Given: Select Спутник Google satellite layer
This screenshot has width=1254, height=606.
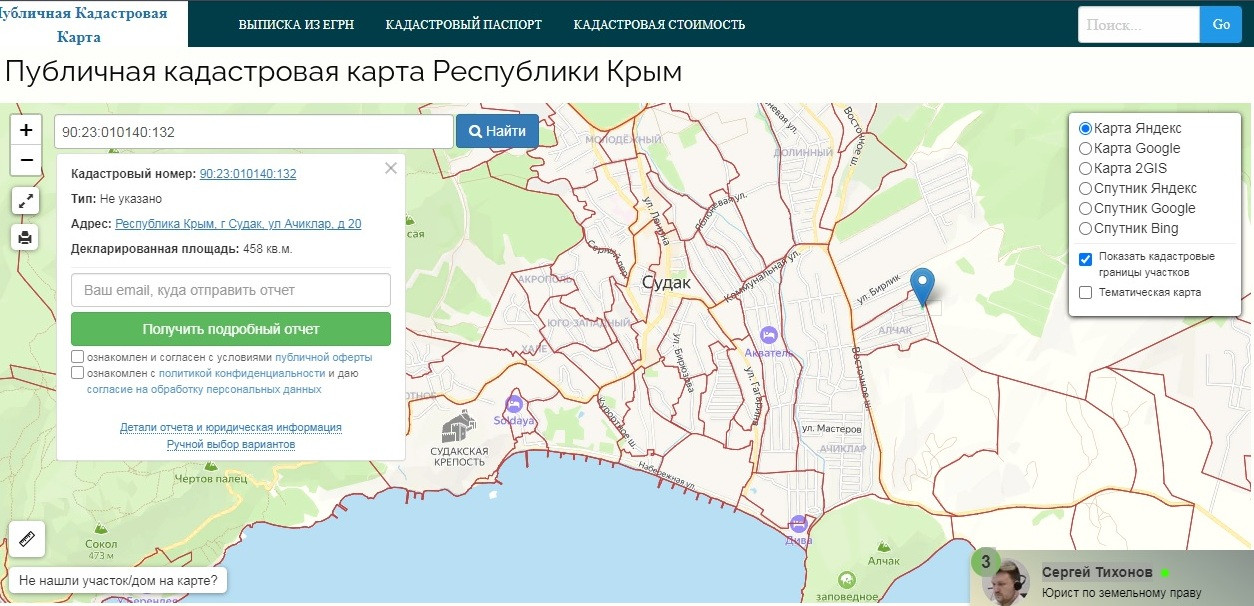Looking at the screenshot, I should tap(1085, 208).
